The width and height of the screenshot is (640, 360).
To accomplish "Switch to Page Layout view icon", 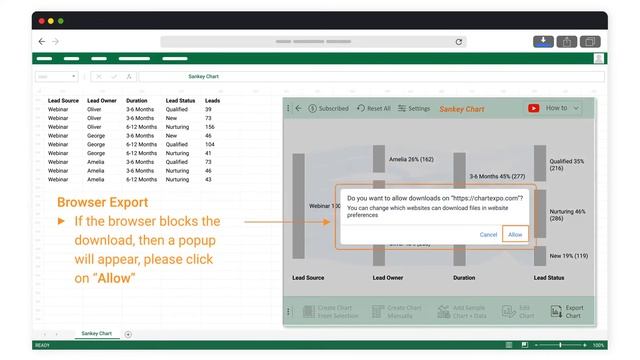I will 524,345.
